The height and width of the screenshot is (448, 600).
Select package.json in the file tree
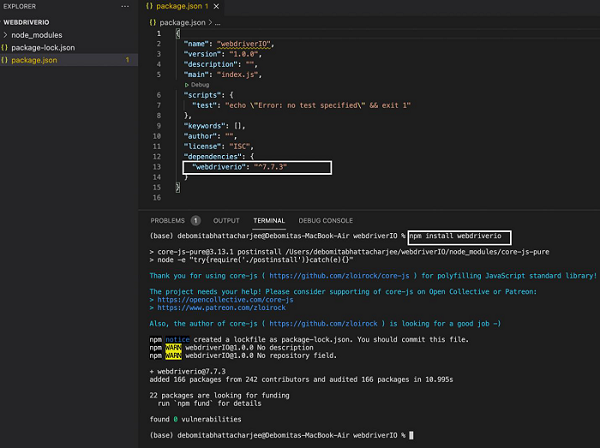[33, 60]
